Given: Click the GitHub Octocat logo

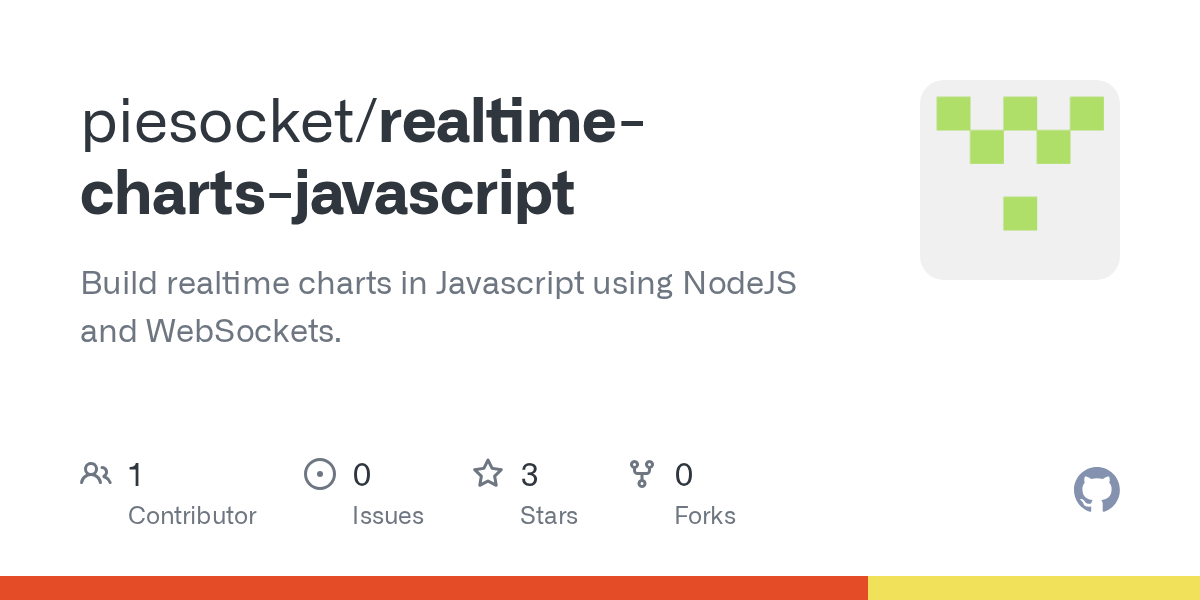Looking at the screenshot, I should click(1096, 490).
